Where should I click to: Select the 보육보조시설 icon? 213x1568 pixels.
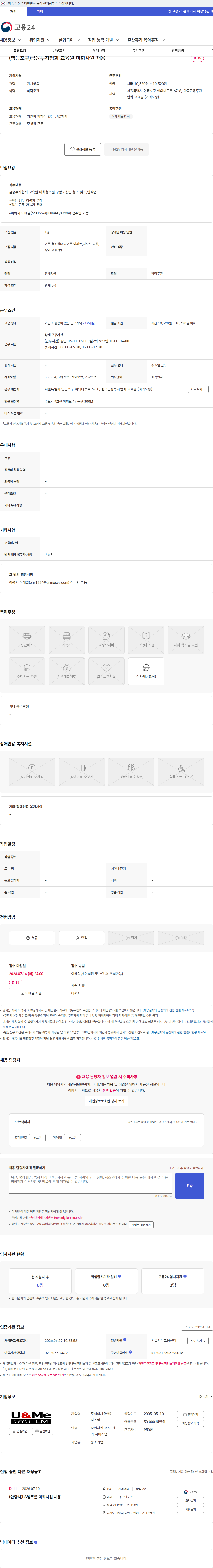(106, 671)
